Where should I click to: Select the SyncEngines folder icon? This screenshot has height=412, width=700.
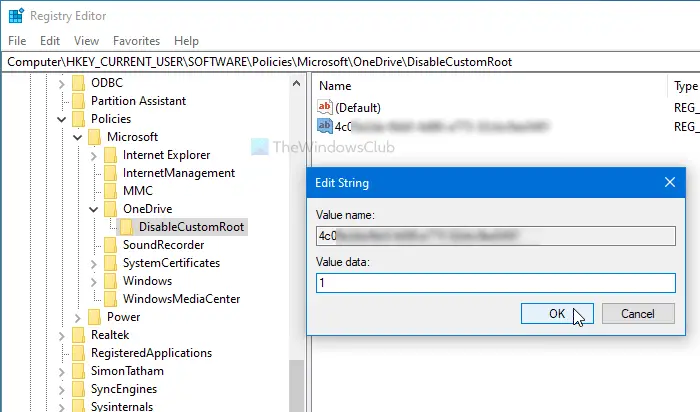[79, 389]
